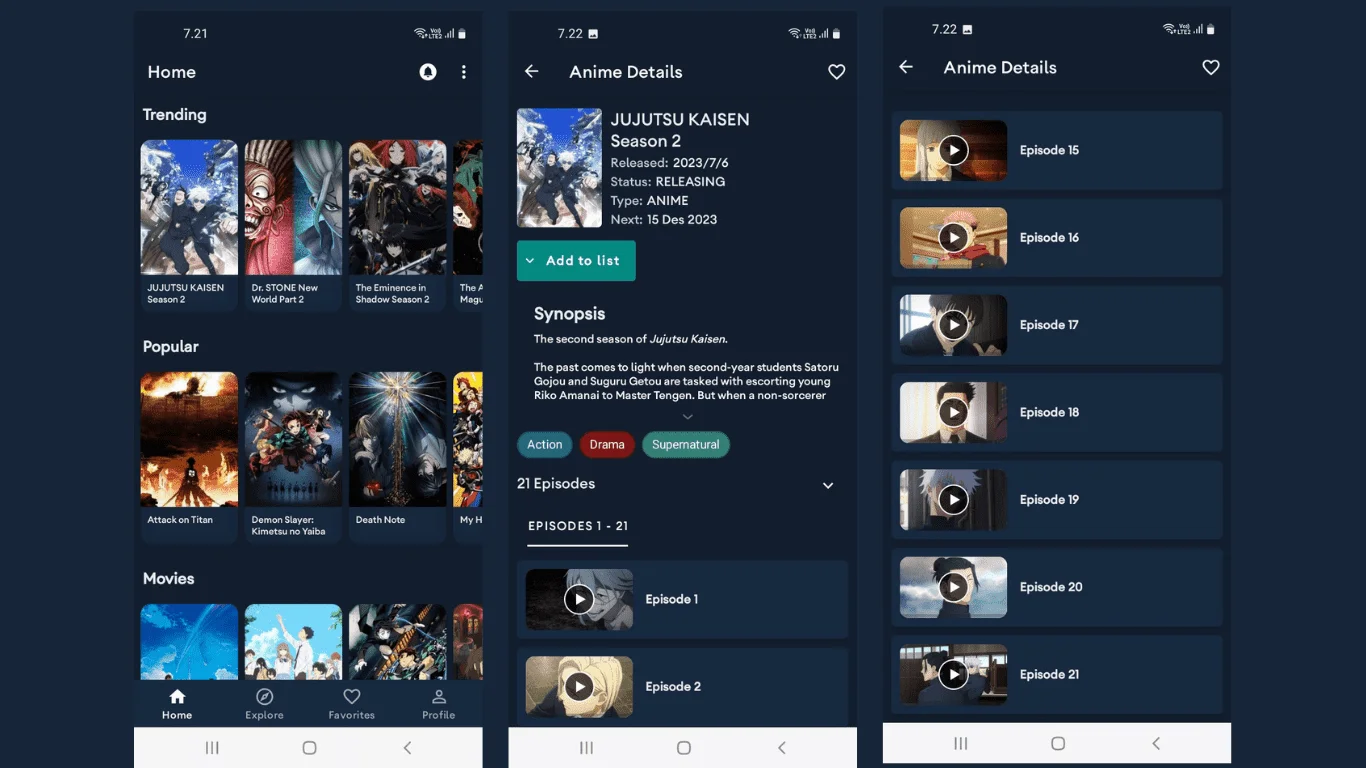Tap the Android back button on the left phone
1366x768 pixels.
pos(407,748)
